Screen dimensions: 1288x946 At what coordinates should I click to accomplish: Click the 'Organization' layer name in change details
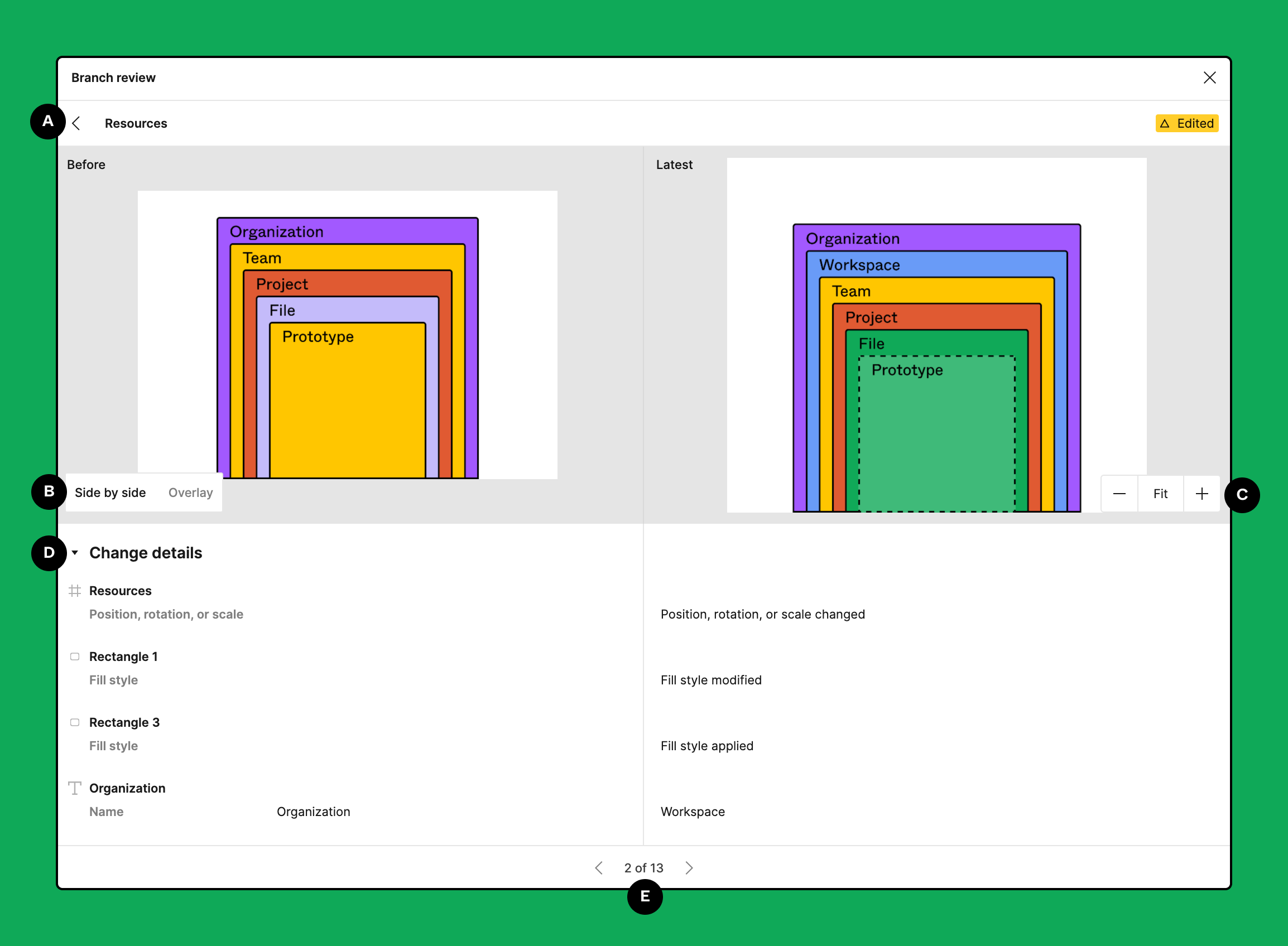127,788
